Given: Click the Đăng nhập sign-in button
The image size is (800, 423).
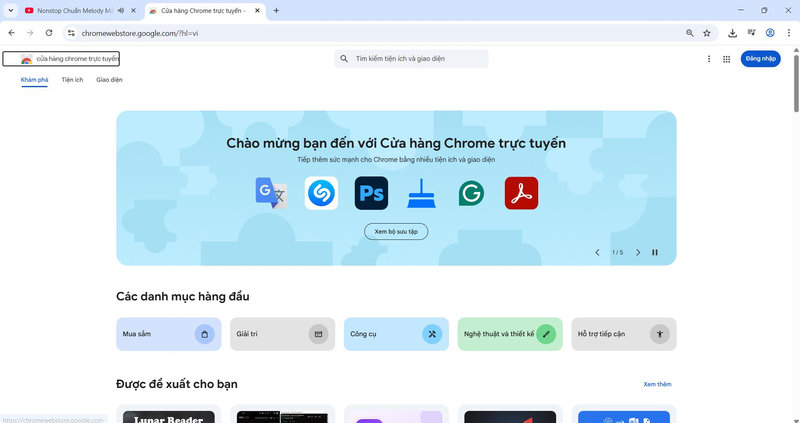Looking at the screenshot, I should coord(760,59).
